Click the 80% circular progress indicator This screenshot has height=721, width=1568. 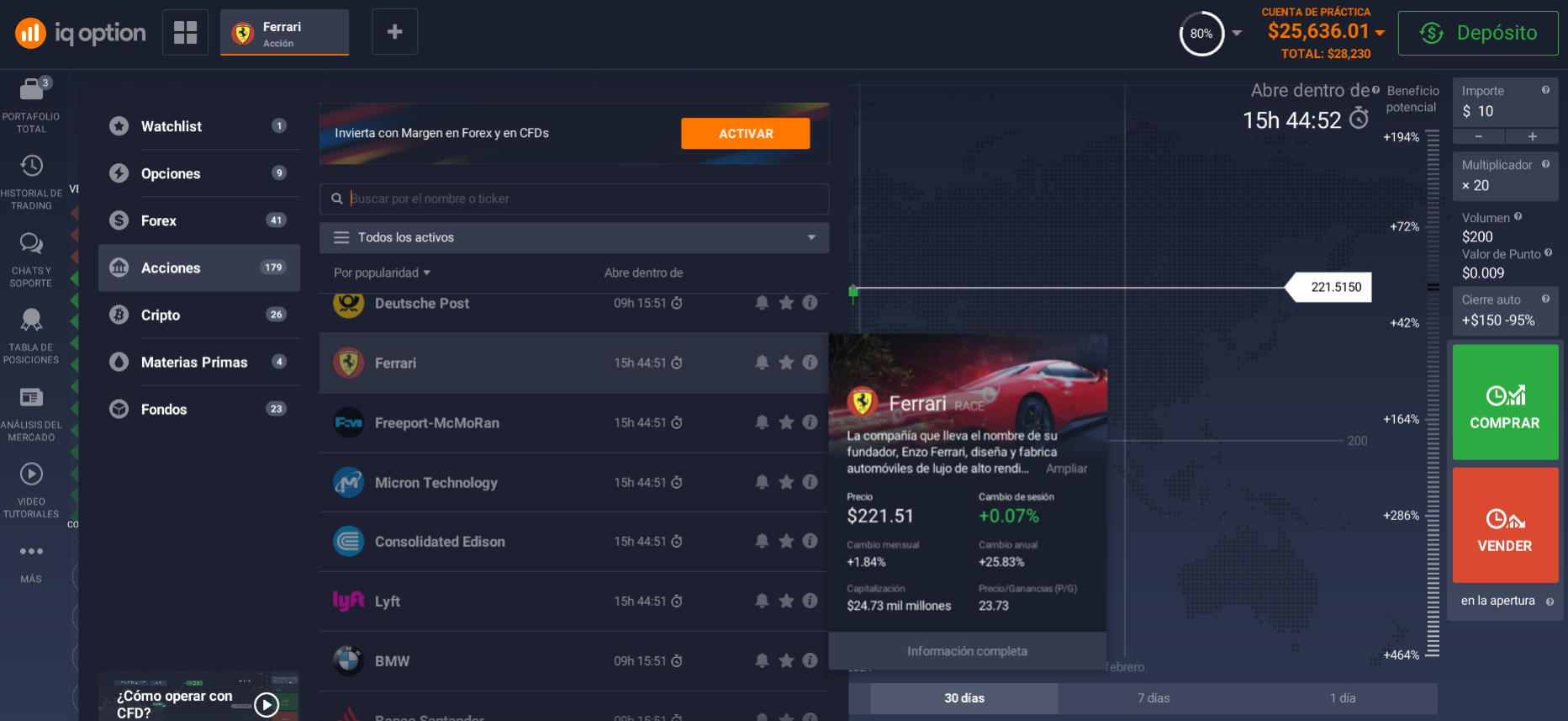tap(1201, 34)
